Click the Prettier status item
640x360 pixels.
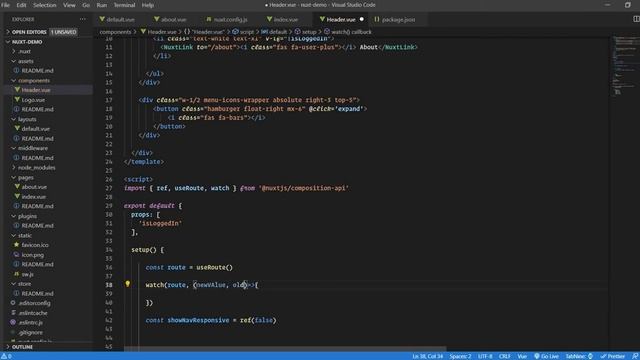(613, 356)
